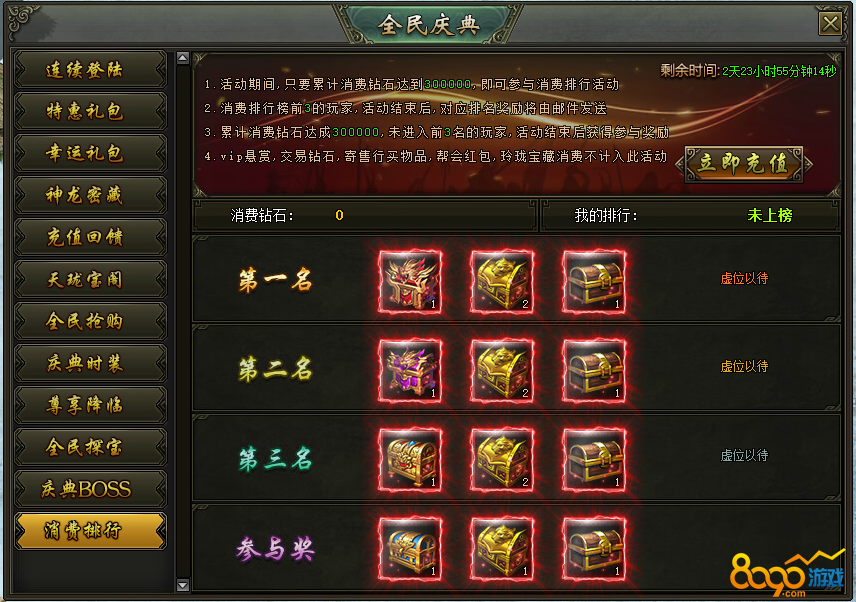Click third place ornate gold chest reward
This screenshot has height=602, width=856.
(x=410, y=460)
